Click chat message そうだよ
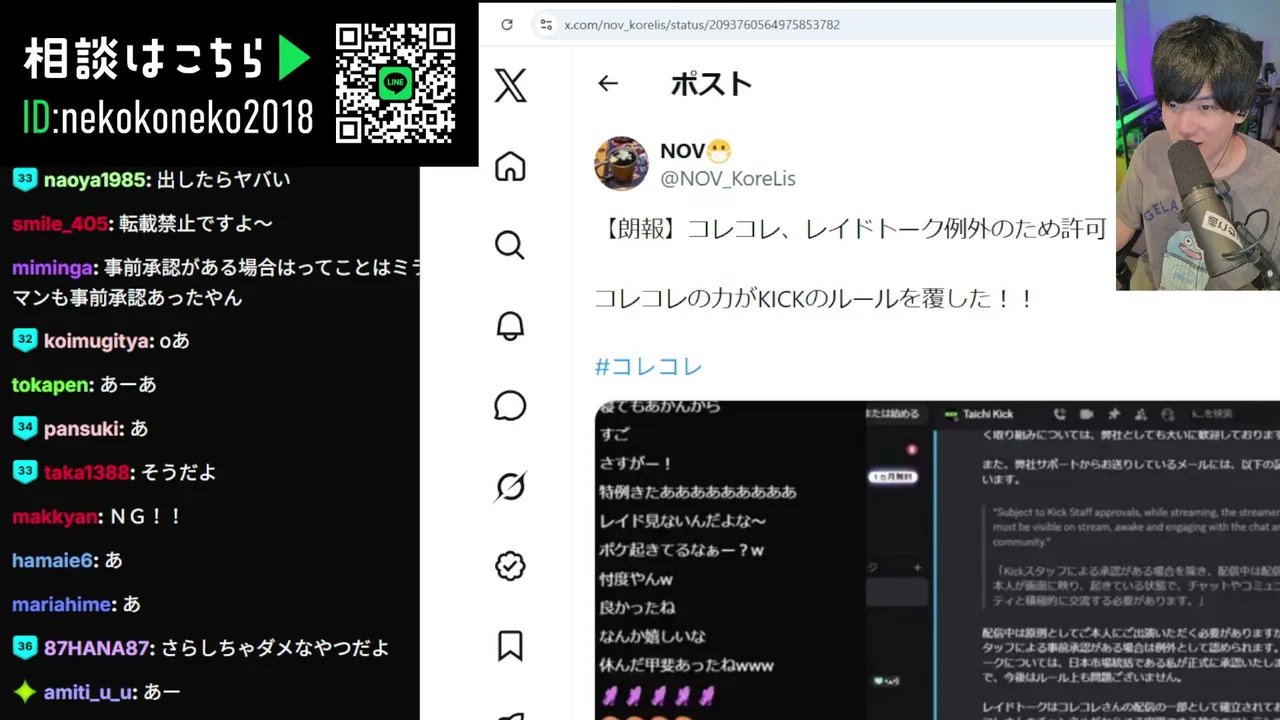This screenshot has width=1280, height=720. [x=178, y=472]
